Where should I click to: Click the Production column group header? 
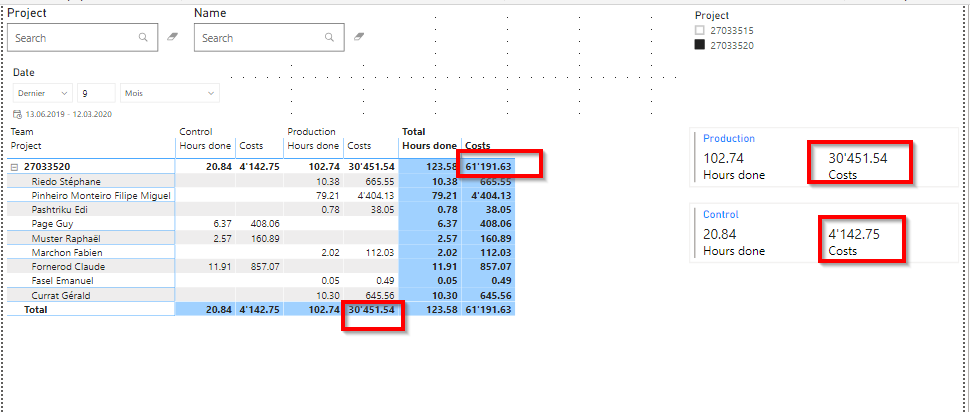312,132
